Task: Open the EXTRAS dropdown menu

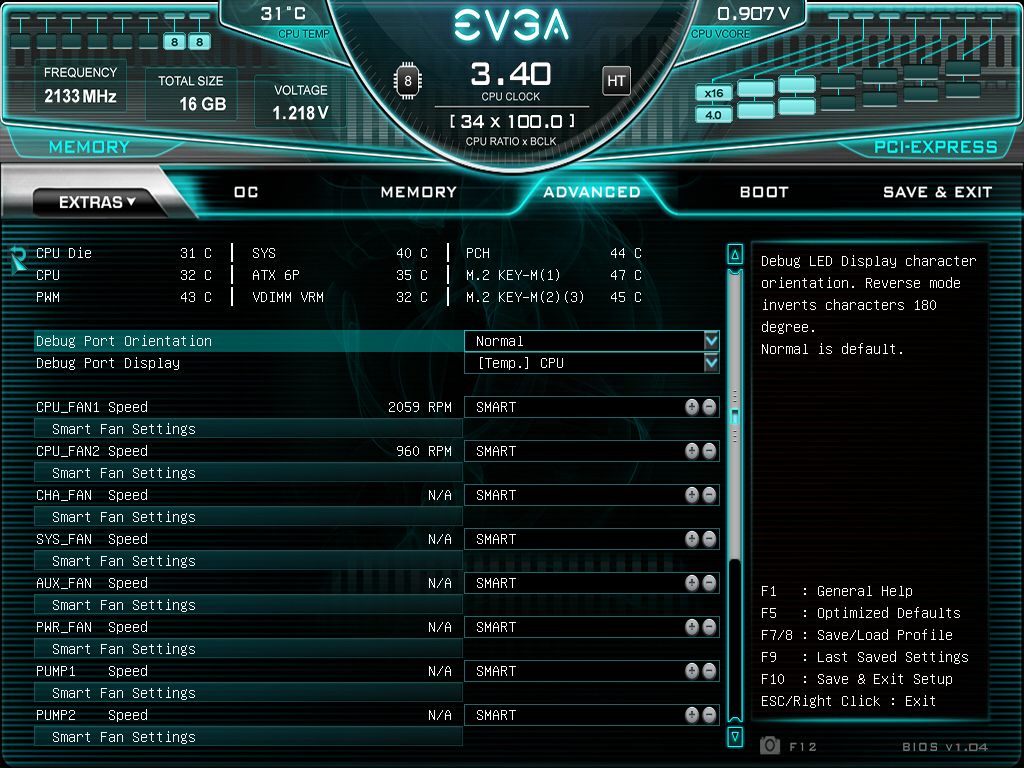Action: click(x=97, y=202)
